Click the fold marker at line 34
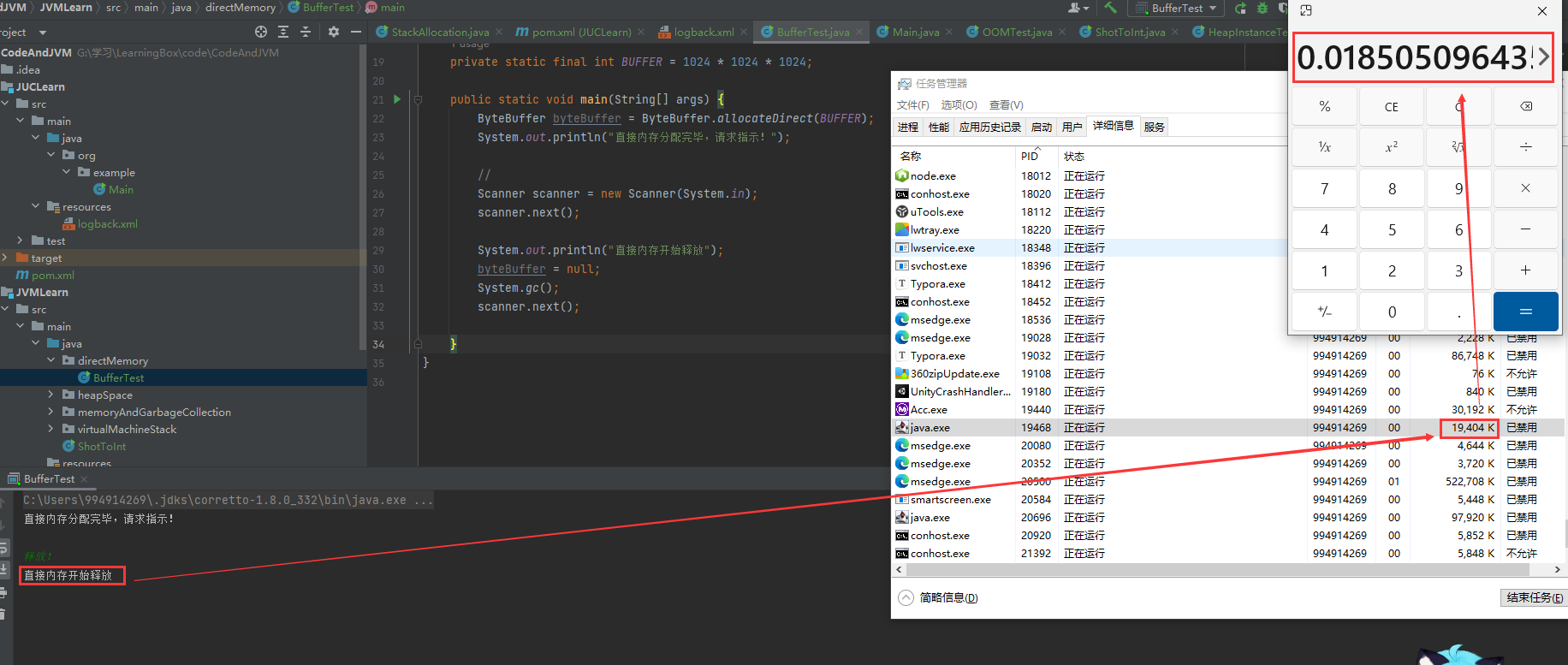The height and width of the screenshot is (665, 1568). 418,344
